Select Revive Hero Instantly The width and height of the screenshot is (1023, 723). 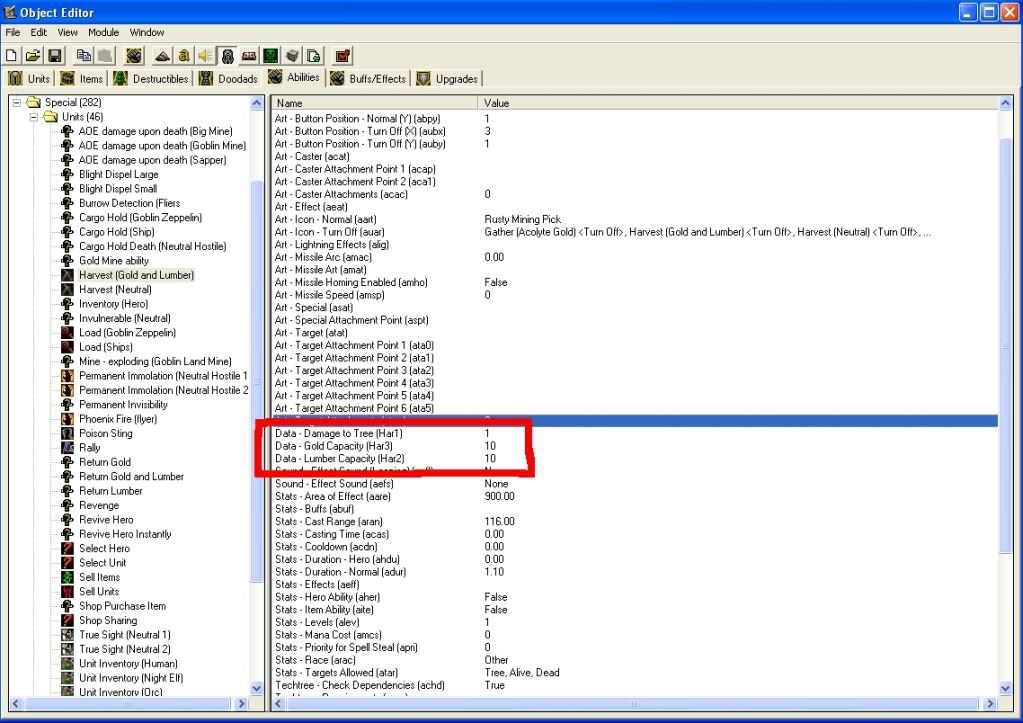pos(125,533)
